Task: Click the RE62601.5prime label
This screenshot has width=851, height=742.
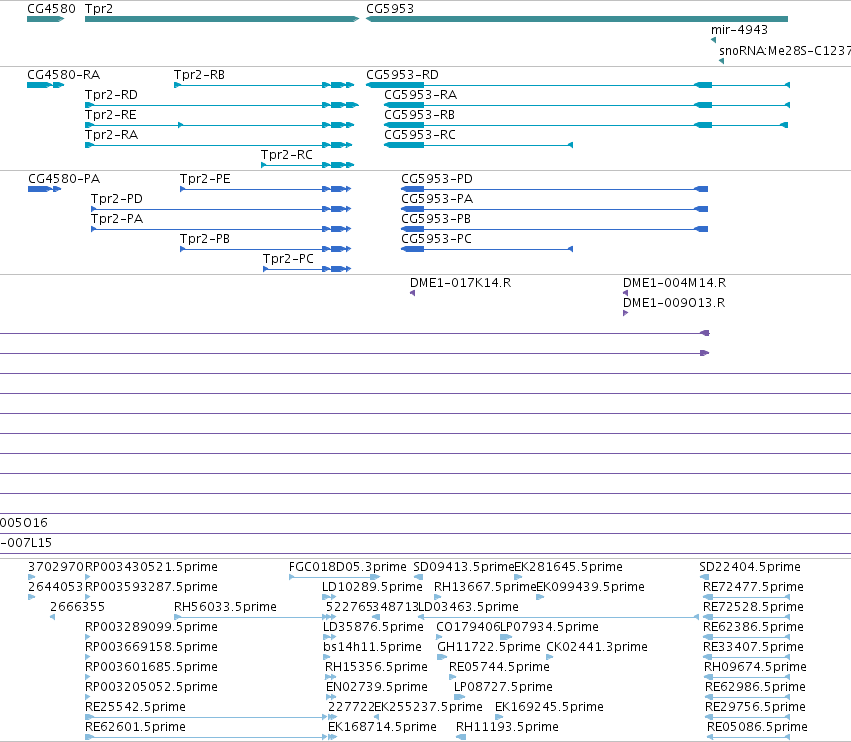Action: (135, 727)
